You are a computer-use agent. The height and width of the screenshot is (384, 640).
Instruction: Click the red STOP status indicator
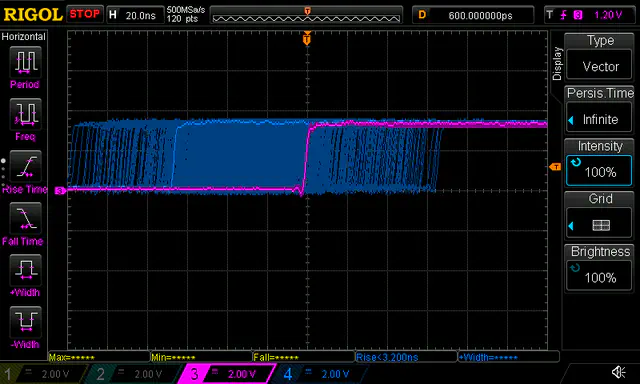pyautogui.click(x=84, y=14)
